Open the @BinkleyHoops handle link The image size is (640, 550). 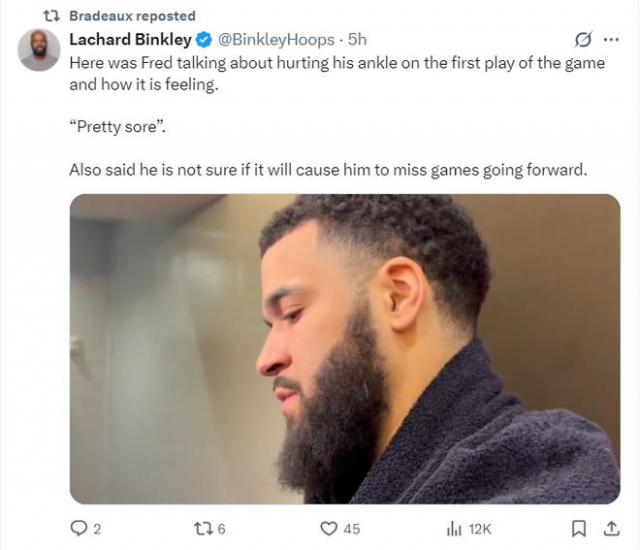coord(276,40)
